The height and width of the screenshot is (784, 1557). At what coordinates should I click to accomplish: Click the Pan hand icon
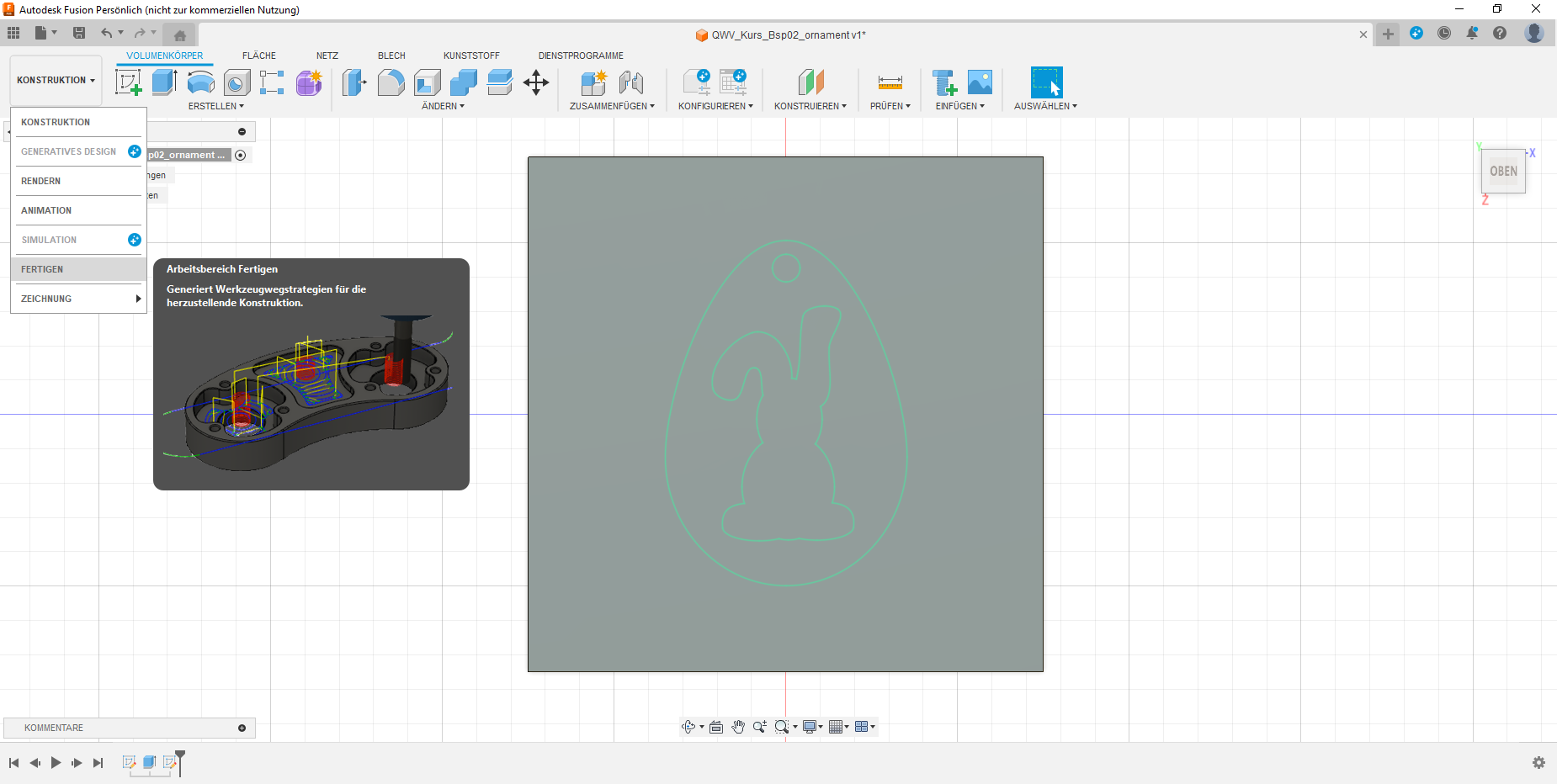[738, 727]
